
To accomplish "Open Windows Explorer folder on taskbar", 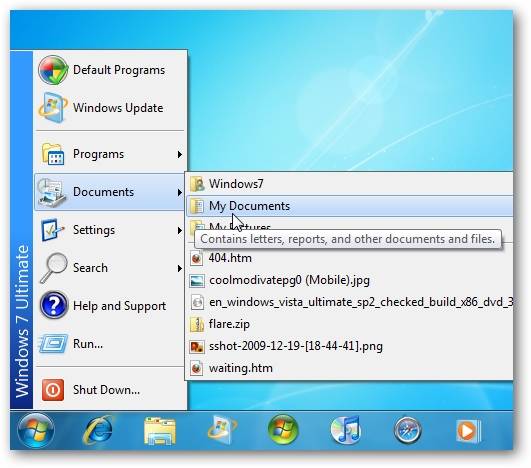I will (160, 431).
